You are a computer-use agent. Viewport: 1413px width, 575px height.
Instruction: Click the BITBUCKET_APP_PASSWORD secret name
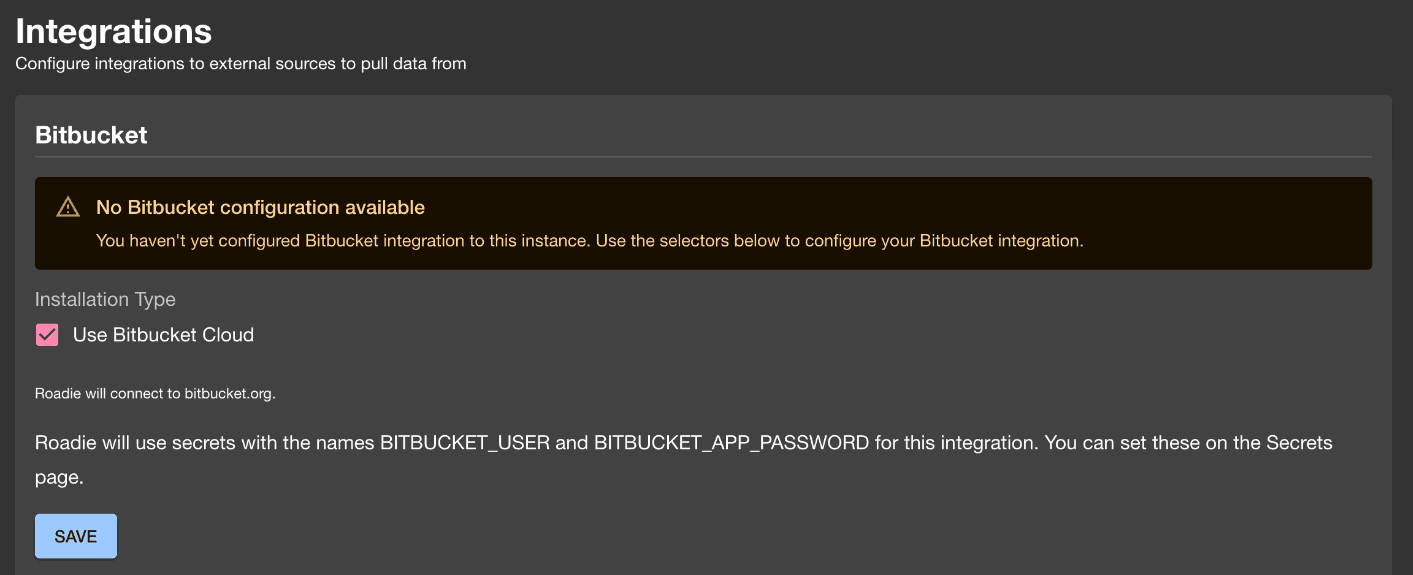(731, 442)
